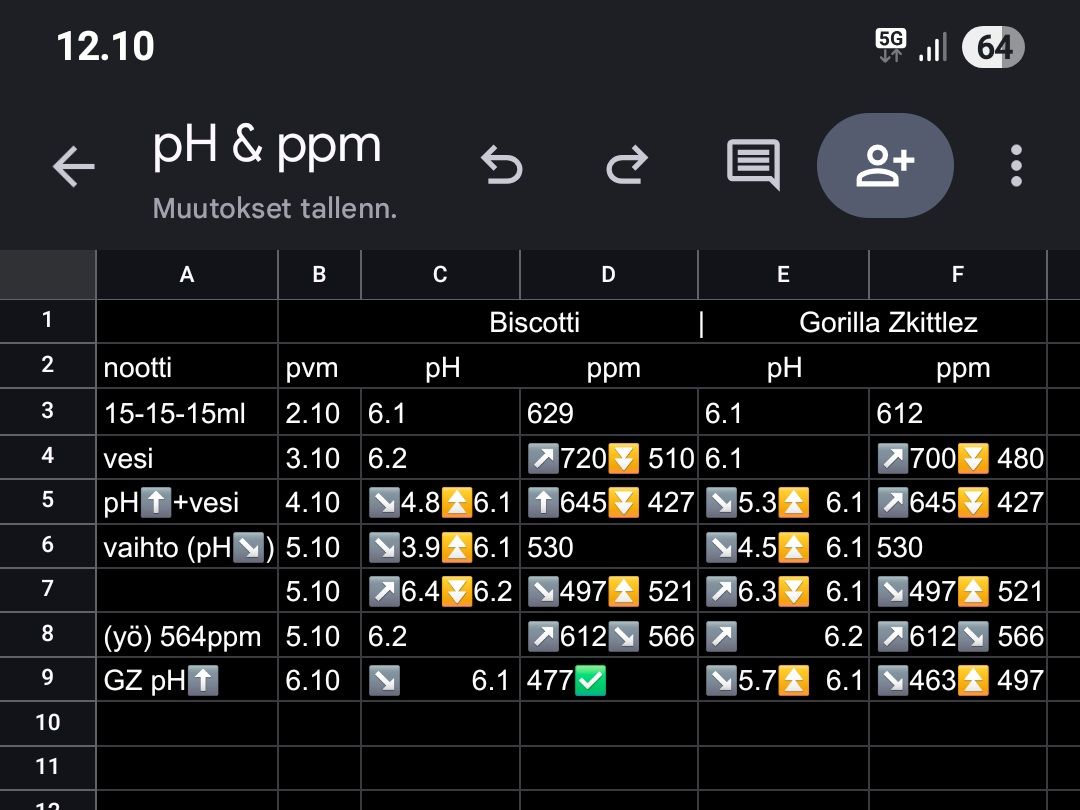Tap the document title pH & ppm
Viewport: 1080px width, 810px height.
click(267, 146)
